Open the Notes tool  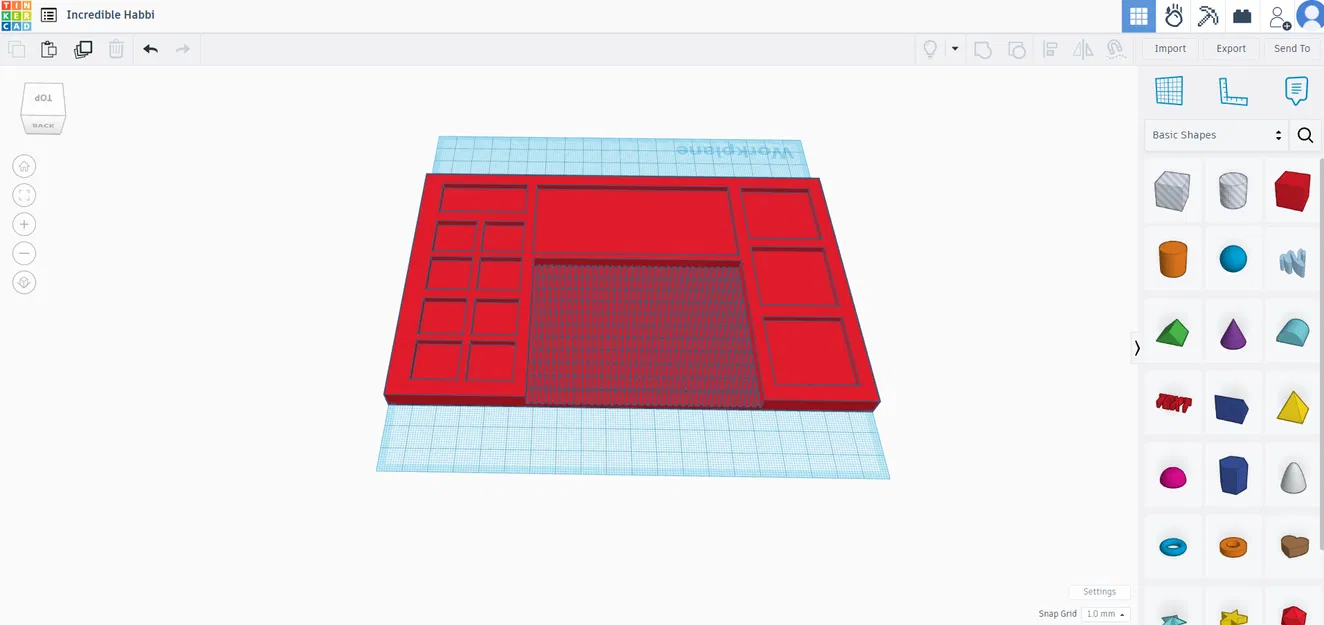click(1295, 91)
